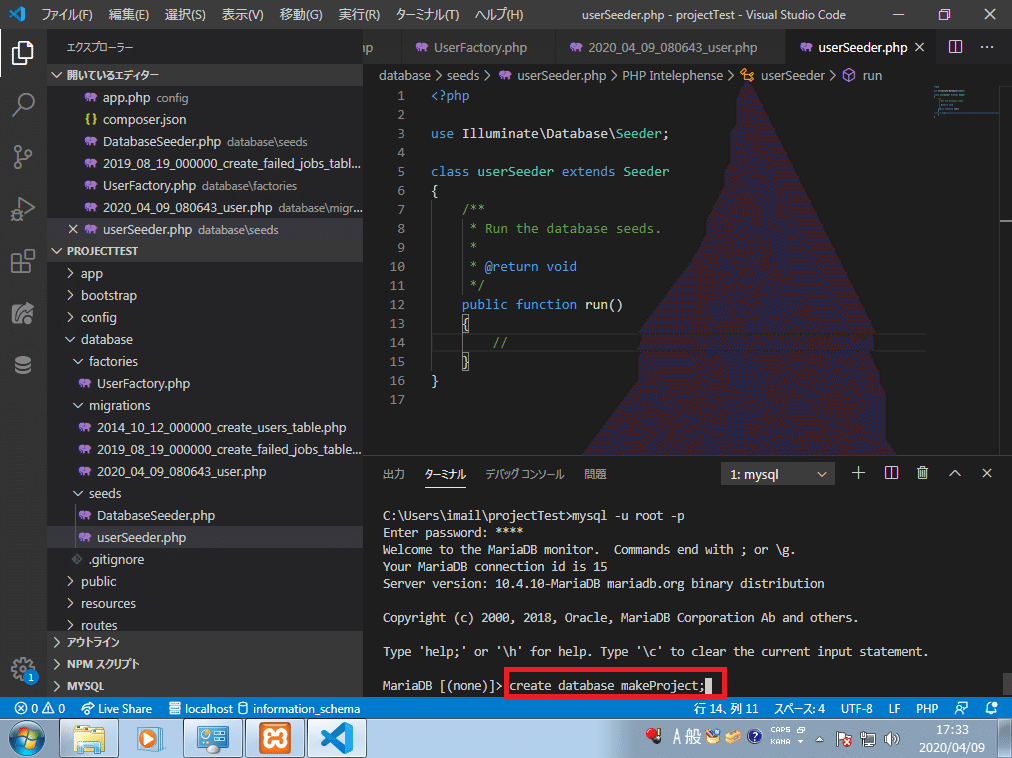Open the media player taskbar icon
Screen dimensions: 1012x758
pos(150,739)
